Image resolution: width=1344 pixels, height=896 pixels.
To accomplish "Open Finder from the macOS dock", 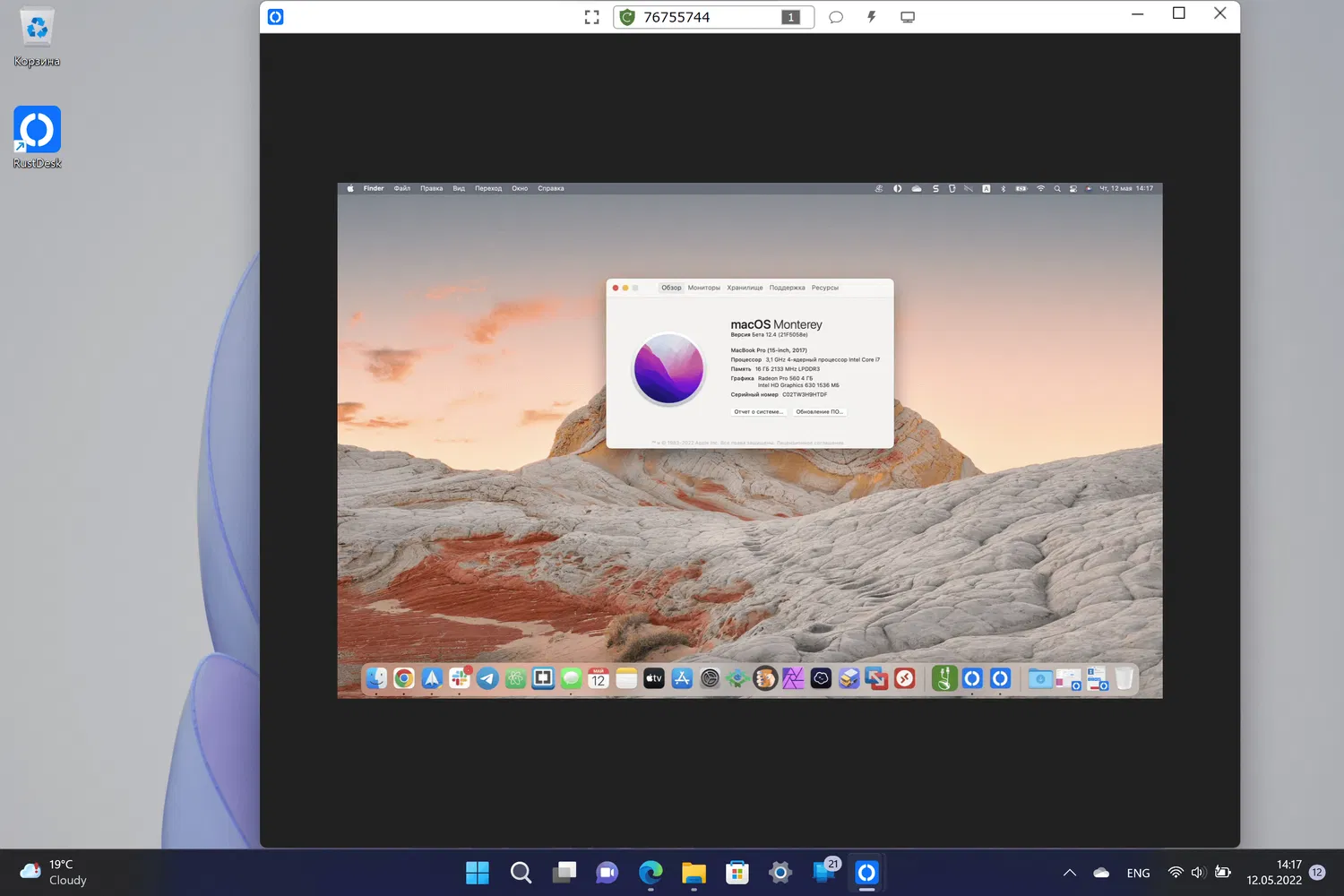I will tap(376, 678).
